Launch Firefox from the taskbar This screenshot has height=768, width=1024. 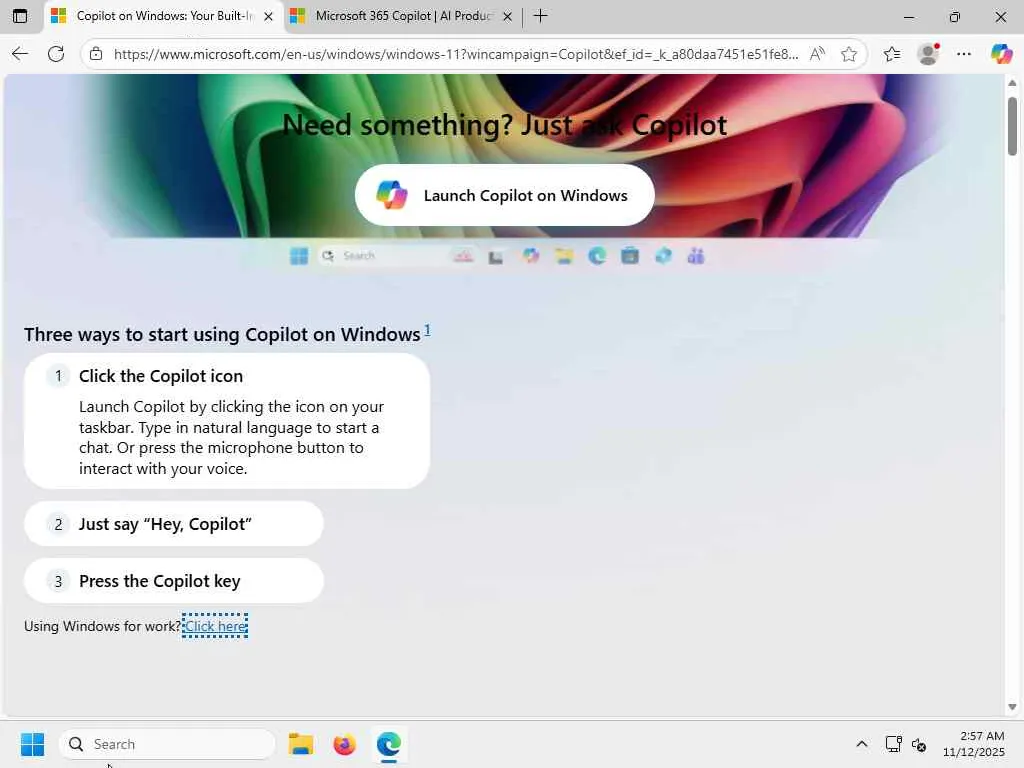point(344,744)
